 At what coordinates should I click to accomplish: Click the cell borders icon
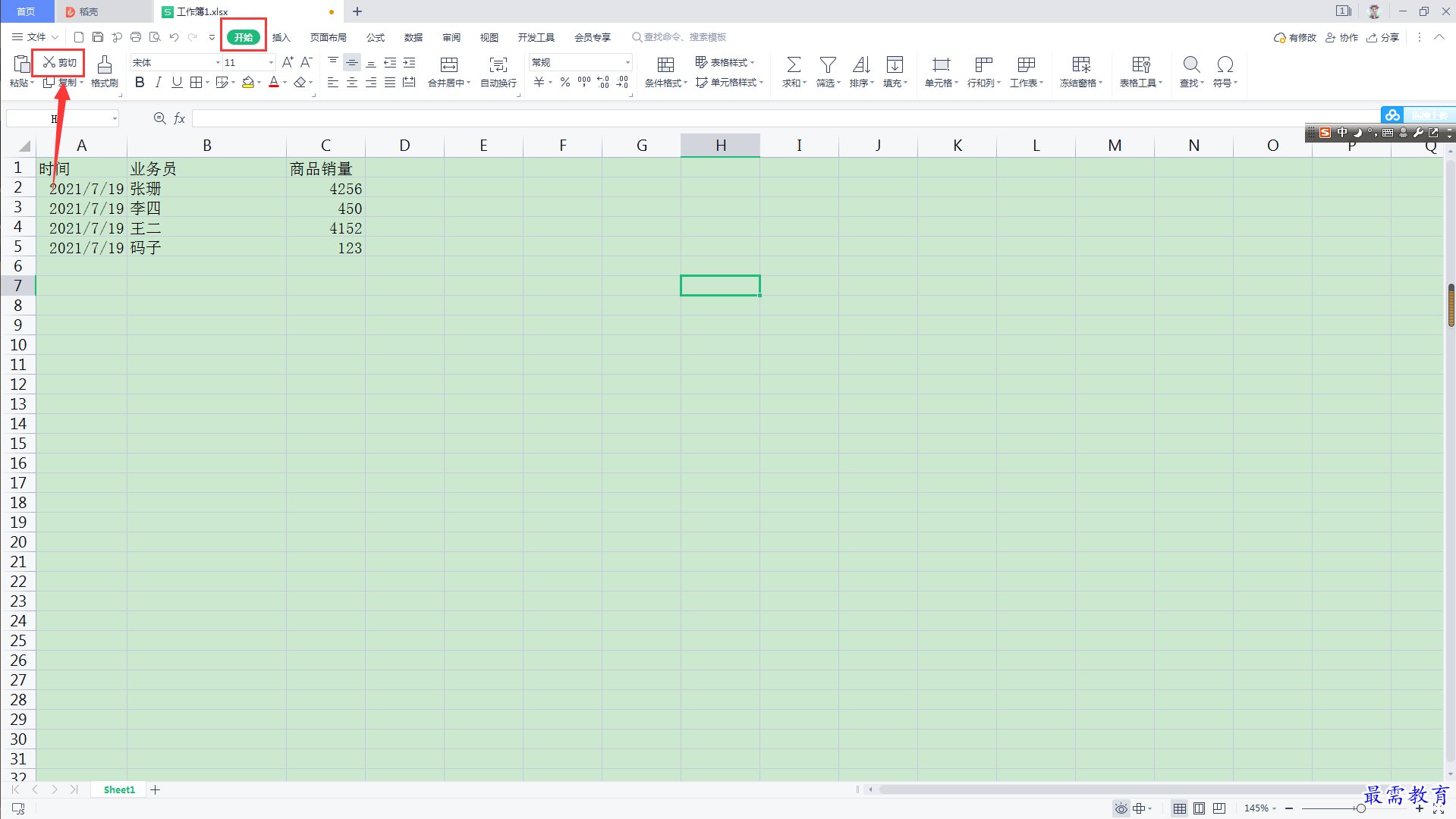[x=197, y=83]
